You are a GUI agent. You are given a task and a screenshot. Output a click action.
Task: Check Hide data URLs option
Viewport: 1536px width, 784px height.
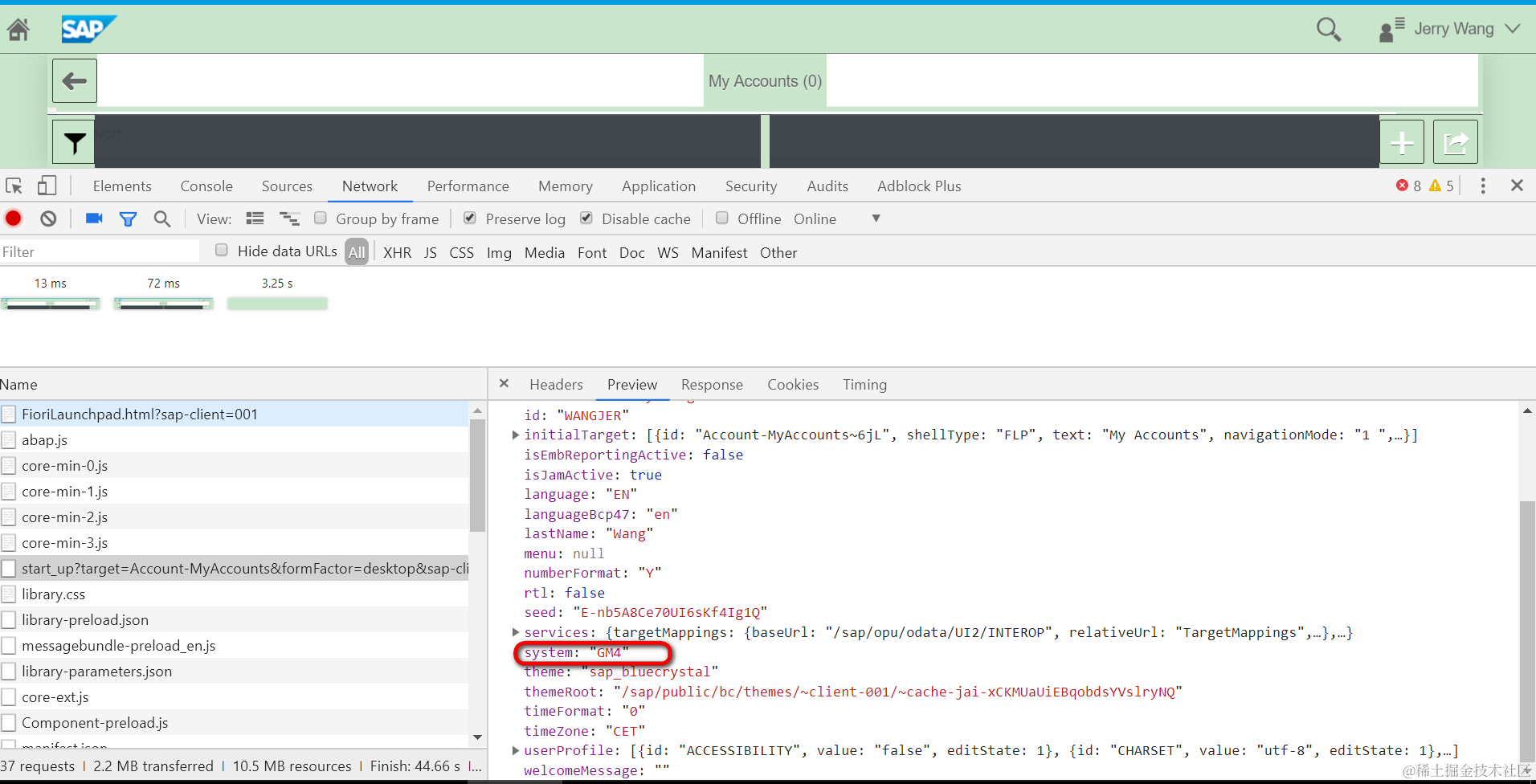[222, 250]
